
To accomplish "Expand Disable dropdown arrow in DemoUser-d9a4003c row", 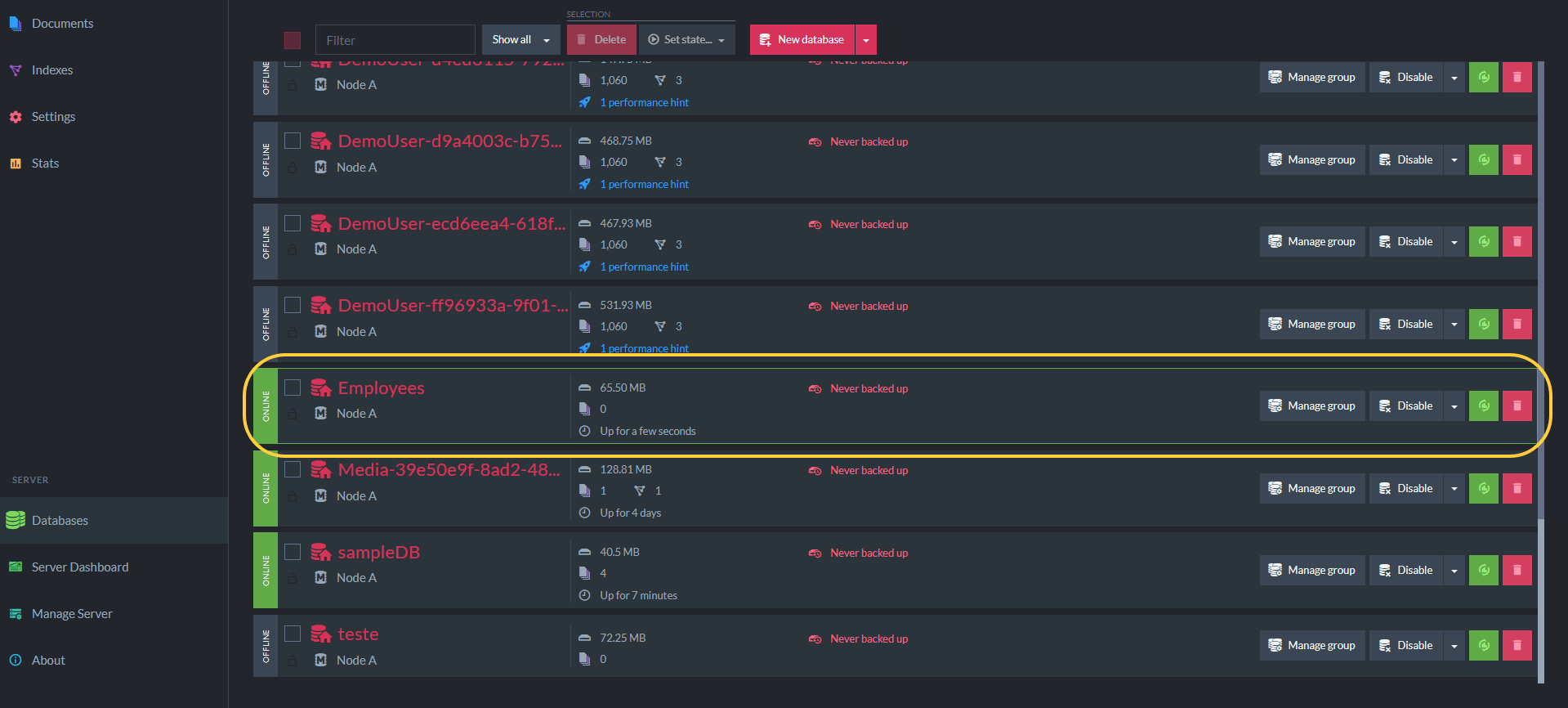I will [x=1454, y=160].
